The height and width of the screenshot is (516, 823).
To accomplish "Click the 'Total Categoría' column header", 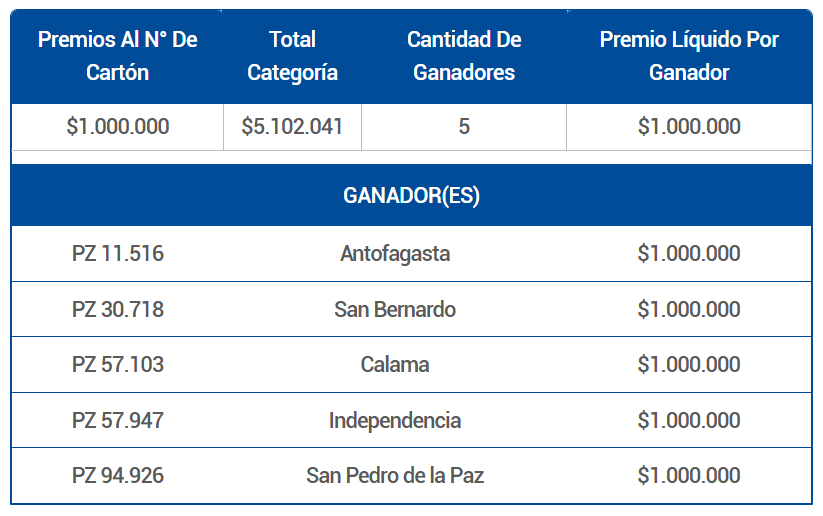I will pyautogui.click(x=292, y=56).
